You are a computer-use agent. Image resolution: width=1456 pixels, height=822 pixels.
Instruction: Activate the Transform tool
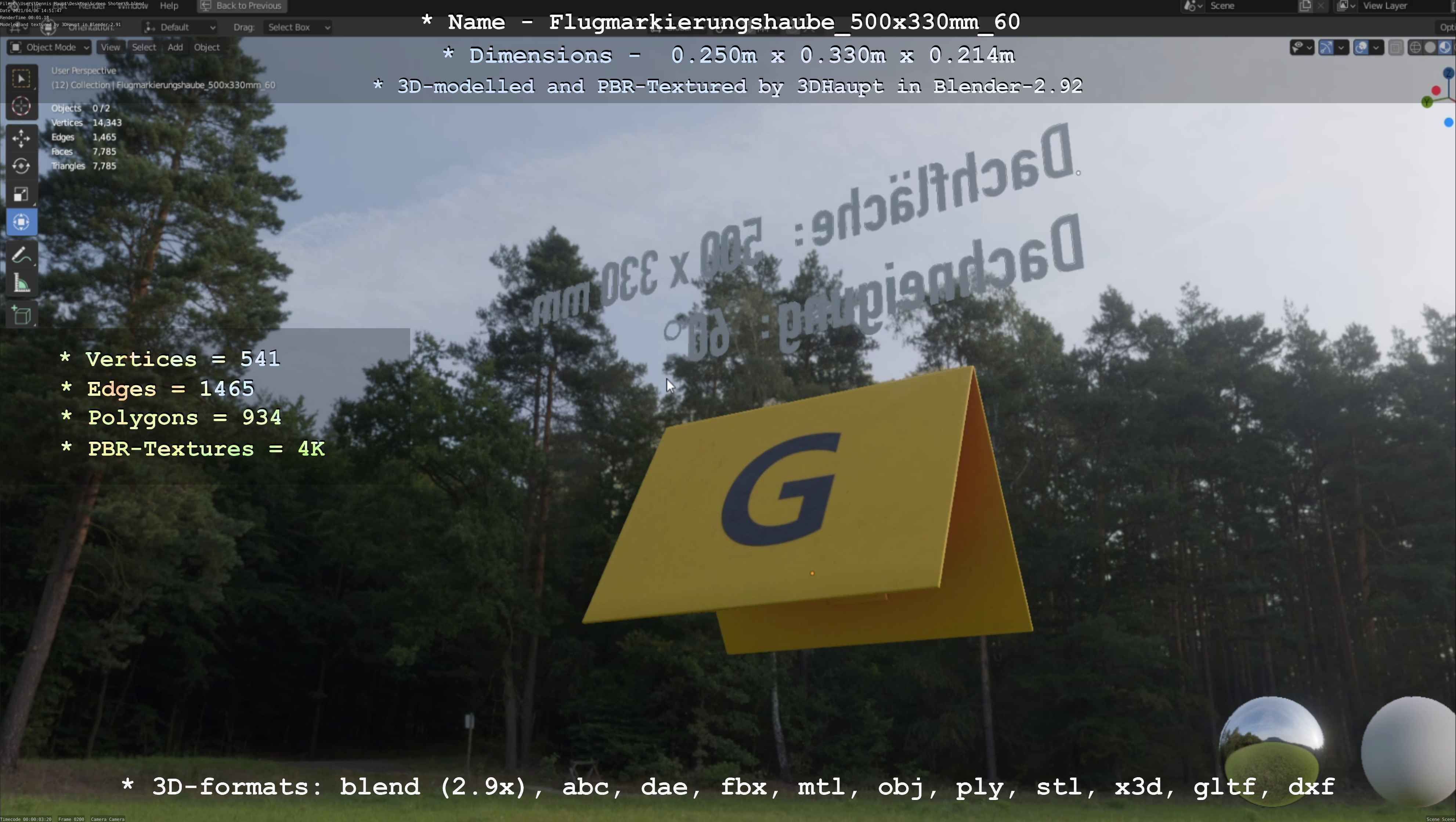pos(21,222)
